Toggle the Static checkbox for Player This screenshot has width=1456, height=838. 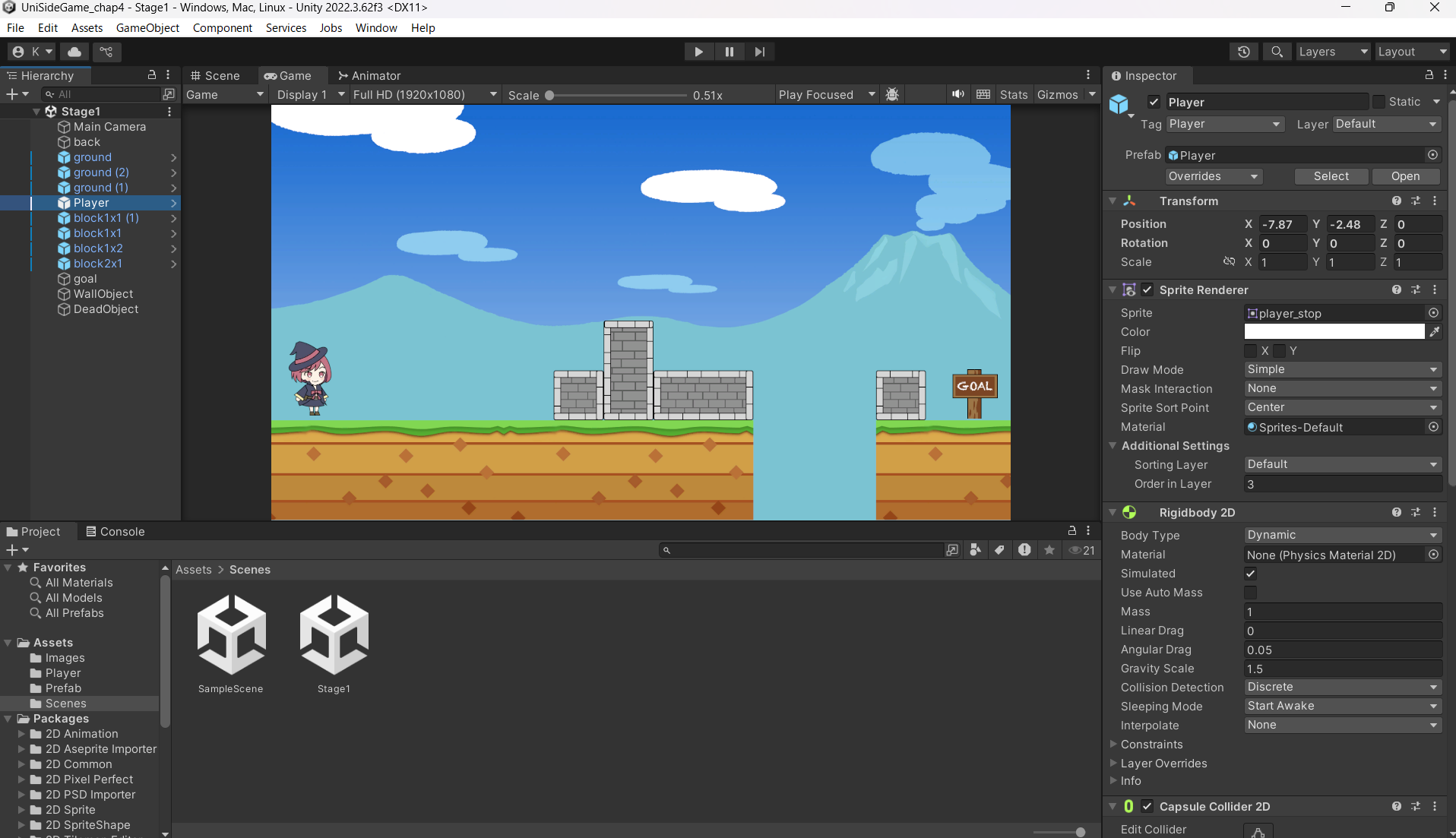click(x=1378, y=102)
